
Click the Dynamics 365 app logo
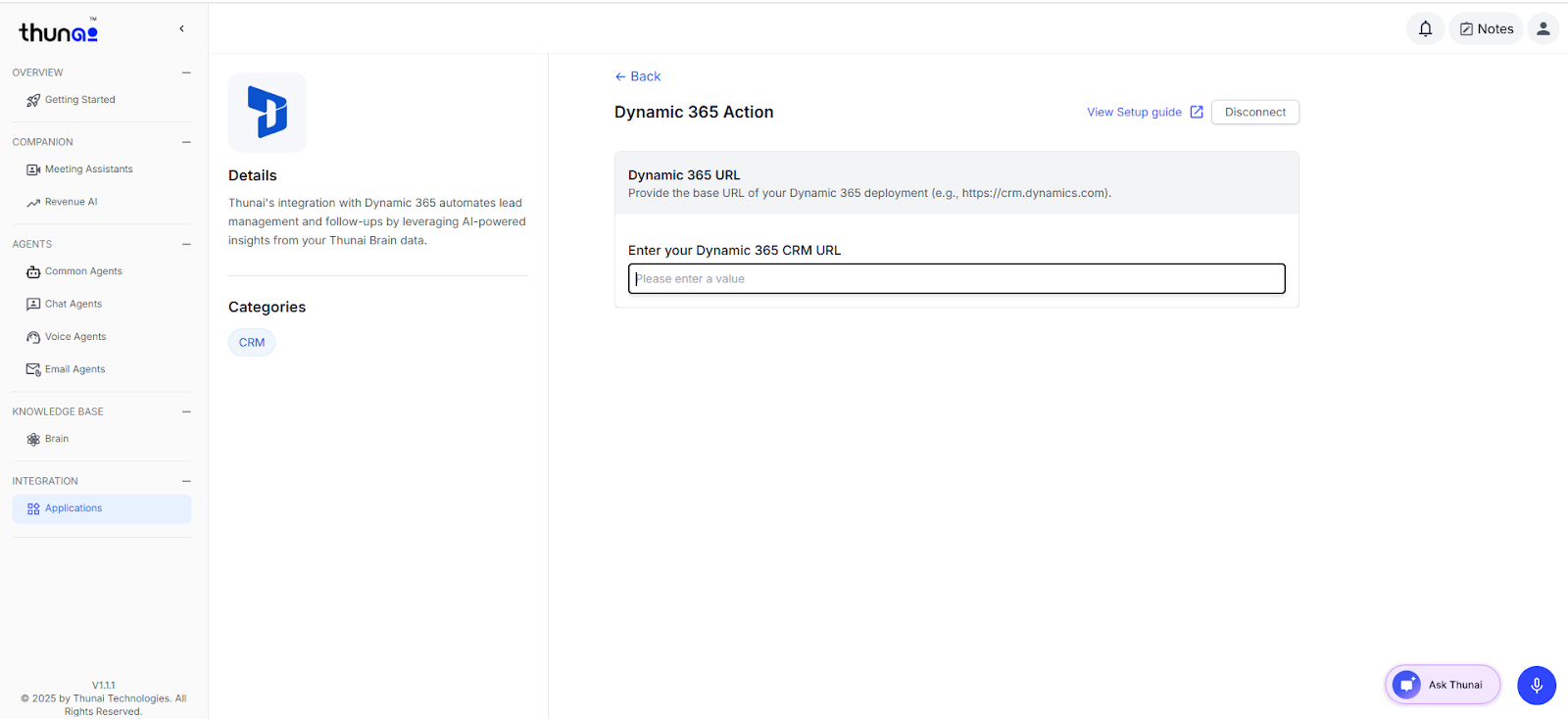(268, 113)
